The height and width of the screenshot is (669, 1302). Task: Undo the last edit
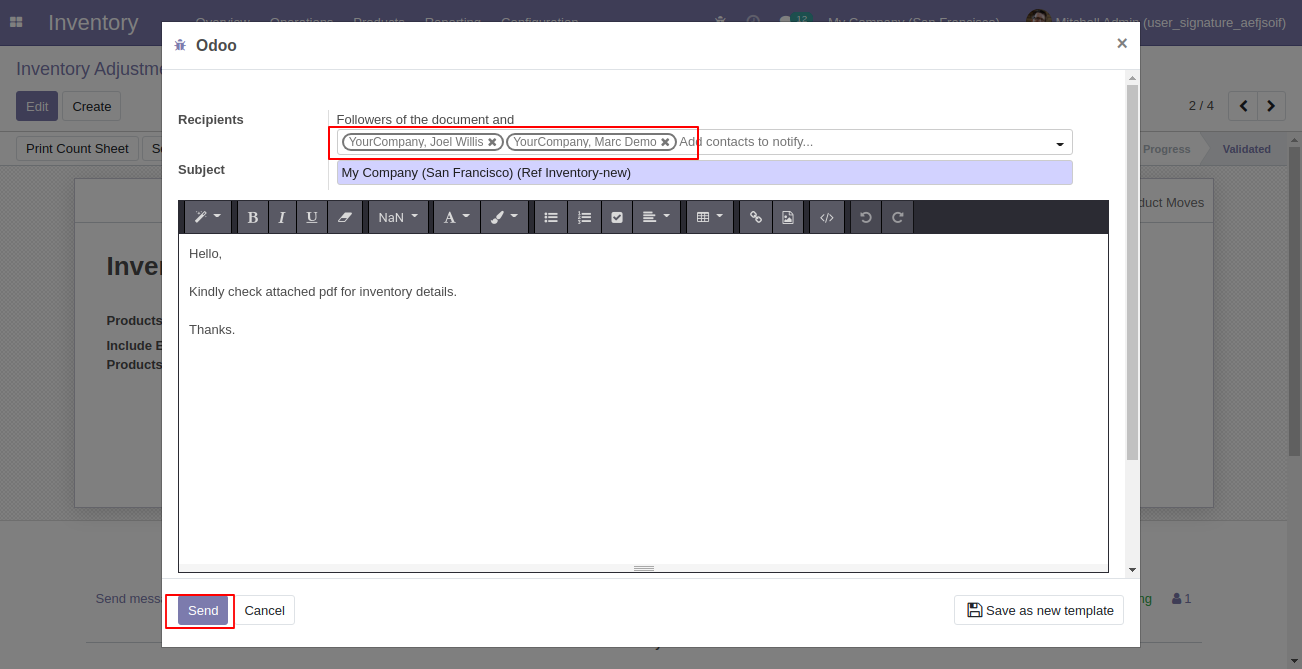point(866,217)
